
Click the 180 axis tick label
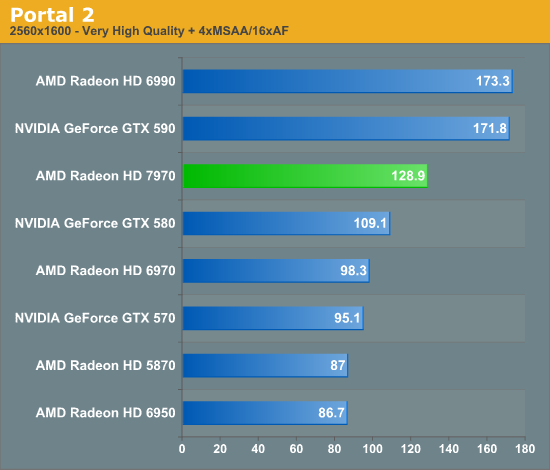[525, 449]
